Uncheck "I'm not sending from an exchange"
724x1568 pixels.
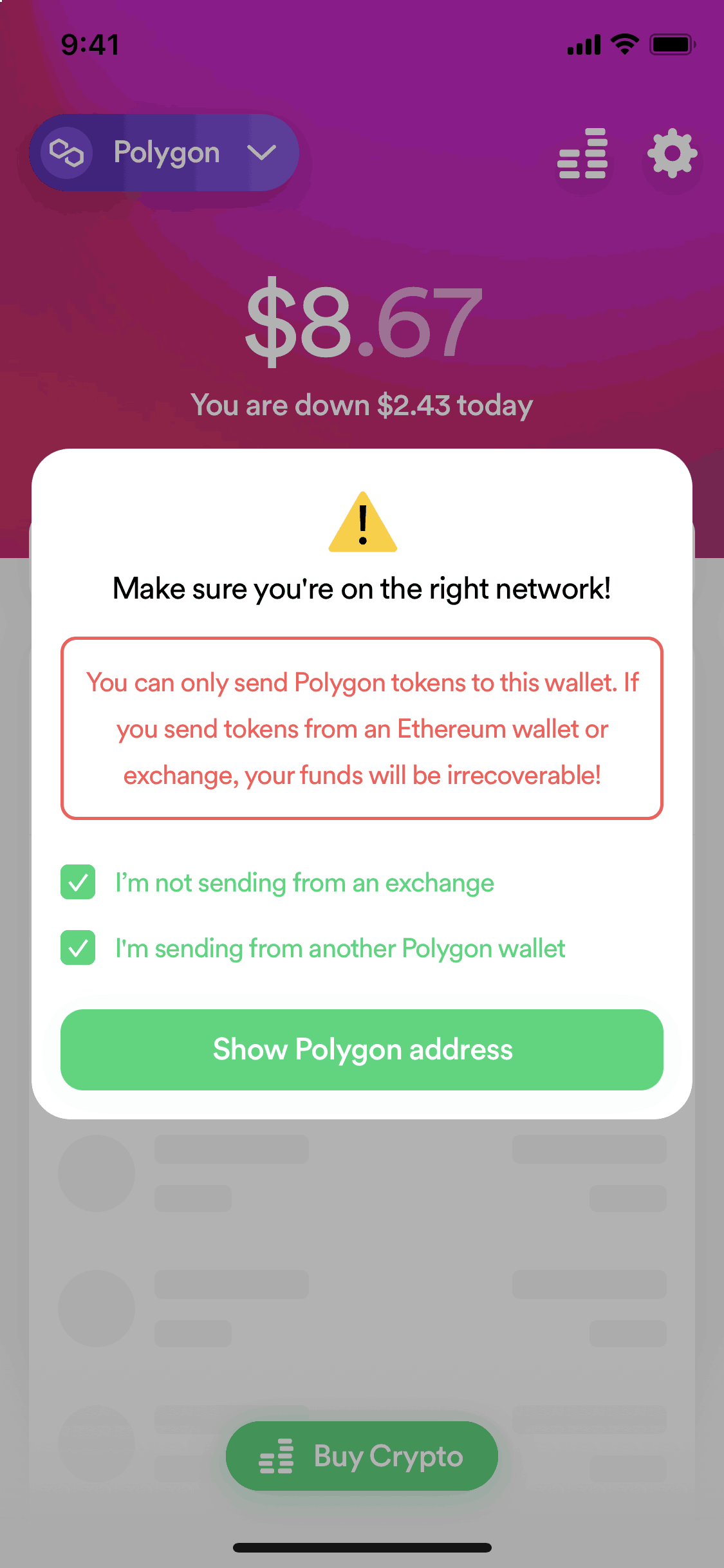tap(78, 882)
